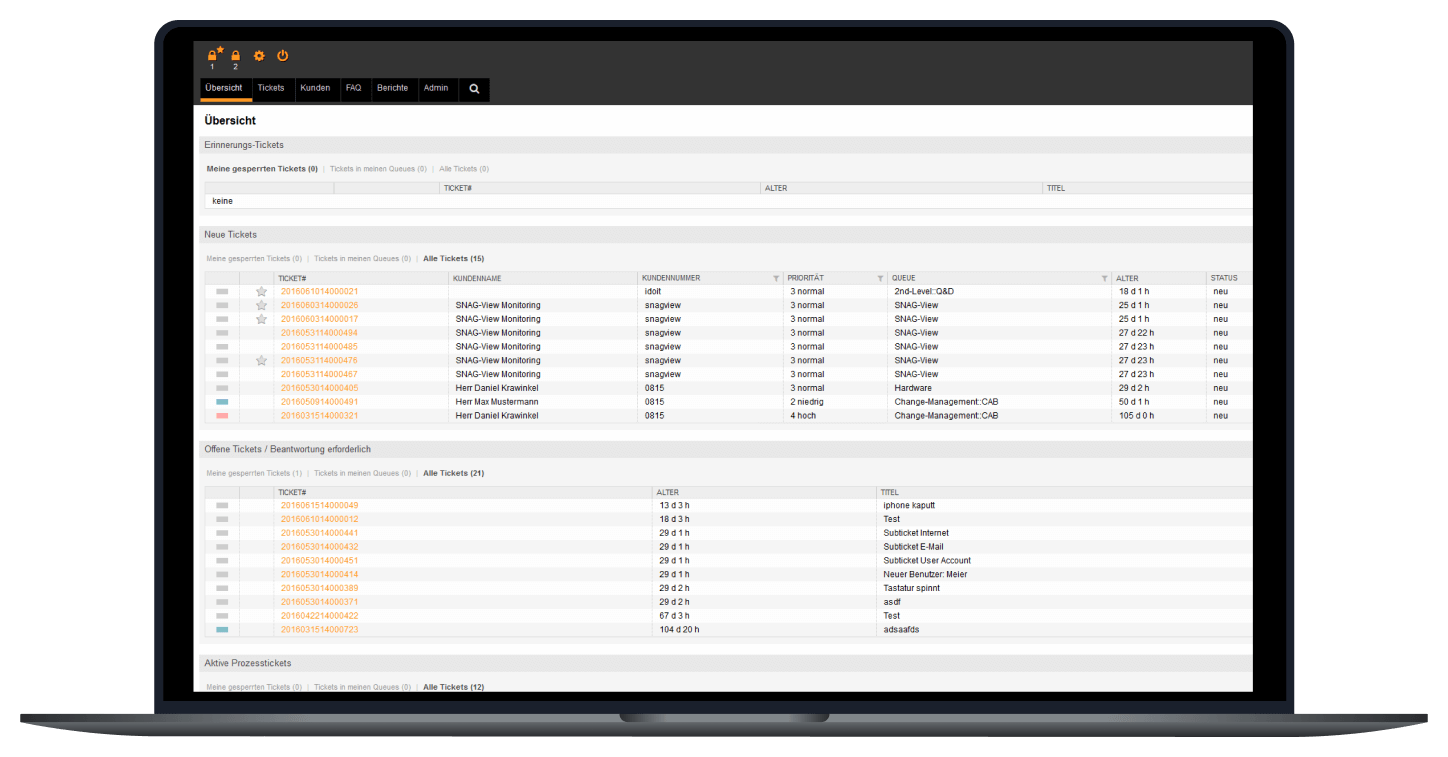Screen dimensions: 1448x757
Task: Click the 'iphone kaputt' title cell
Action: (909, 505)
